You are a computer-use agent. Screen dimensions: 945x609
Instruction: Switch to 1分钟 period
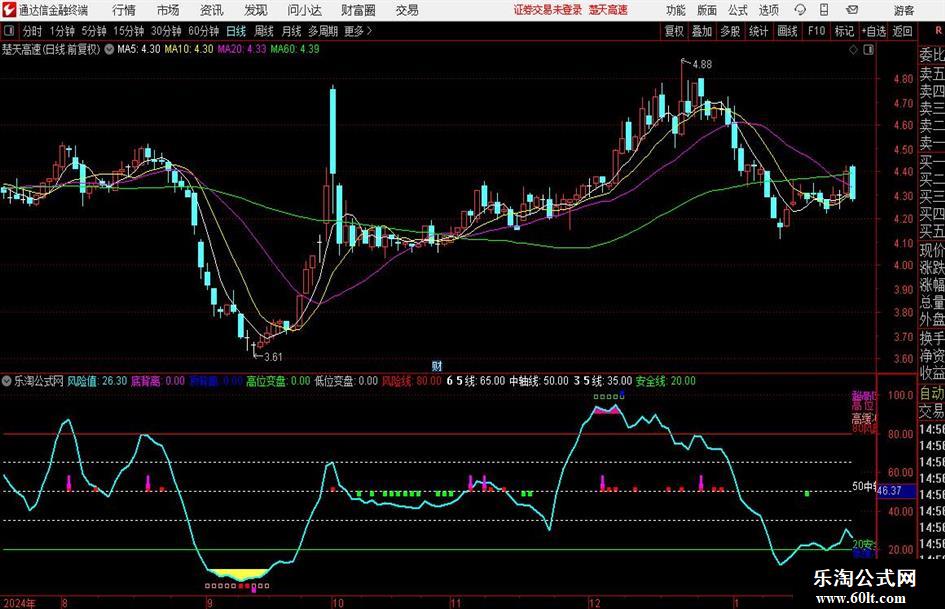coord(62,31)
